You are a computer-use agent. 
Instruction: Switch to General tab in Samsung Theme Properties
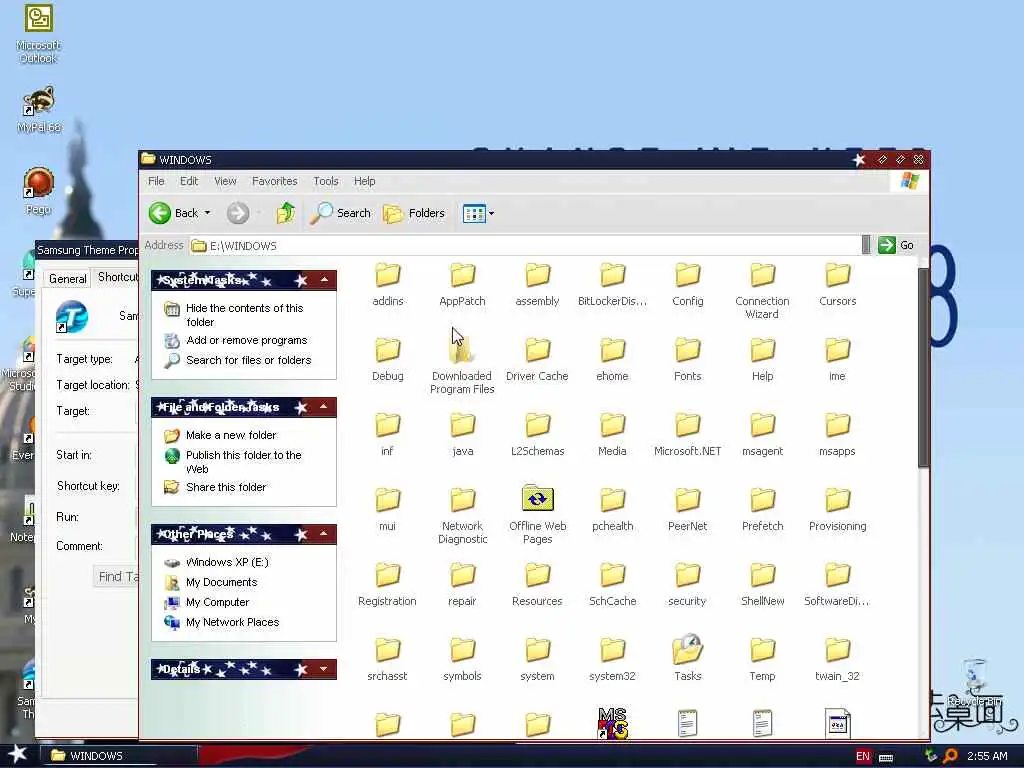point(67,278)
